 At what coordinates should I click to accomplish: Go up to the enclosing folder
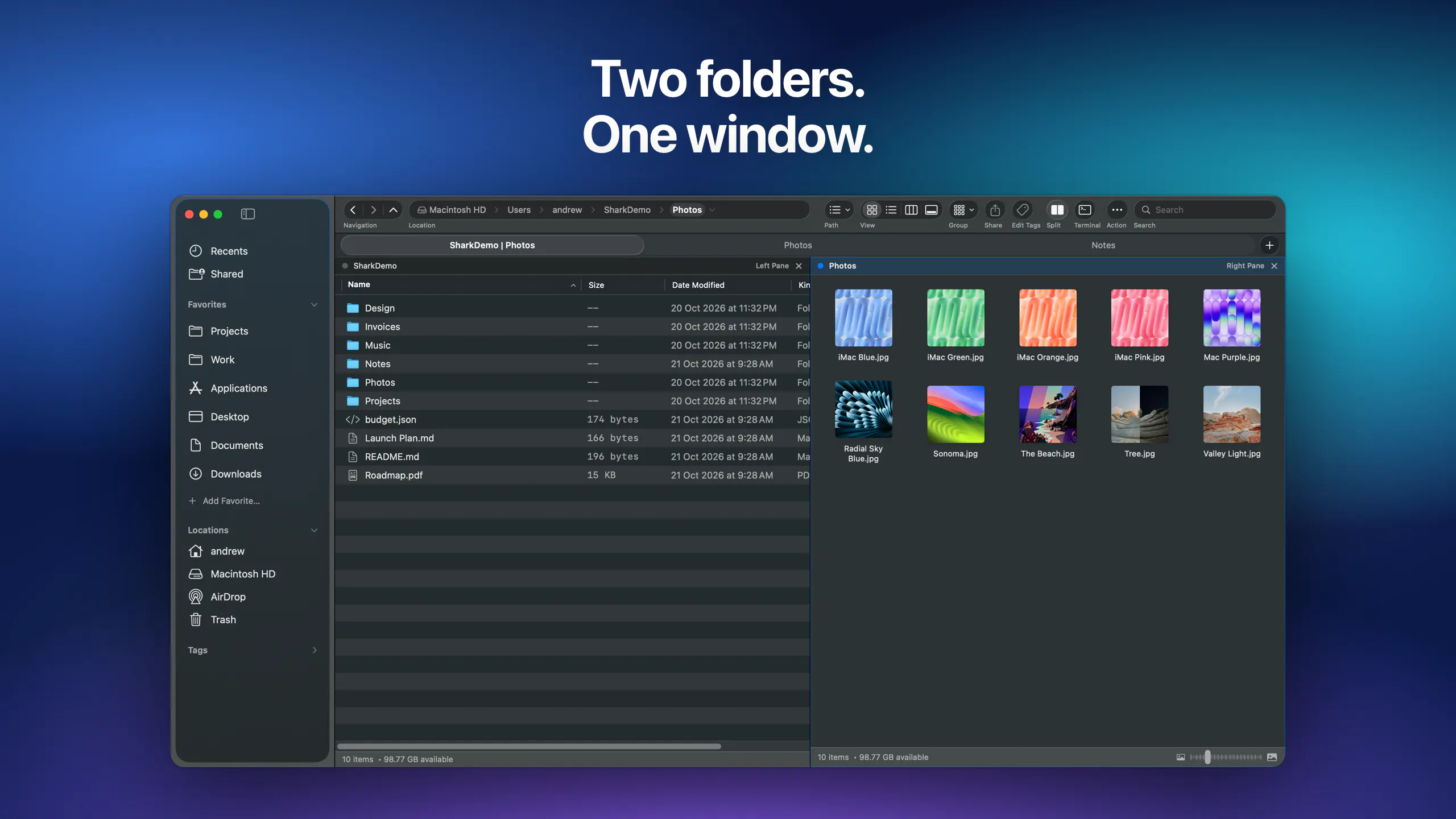[393, 210]
